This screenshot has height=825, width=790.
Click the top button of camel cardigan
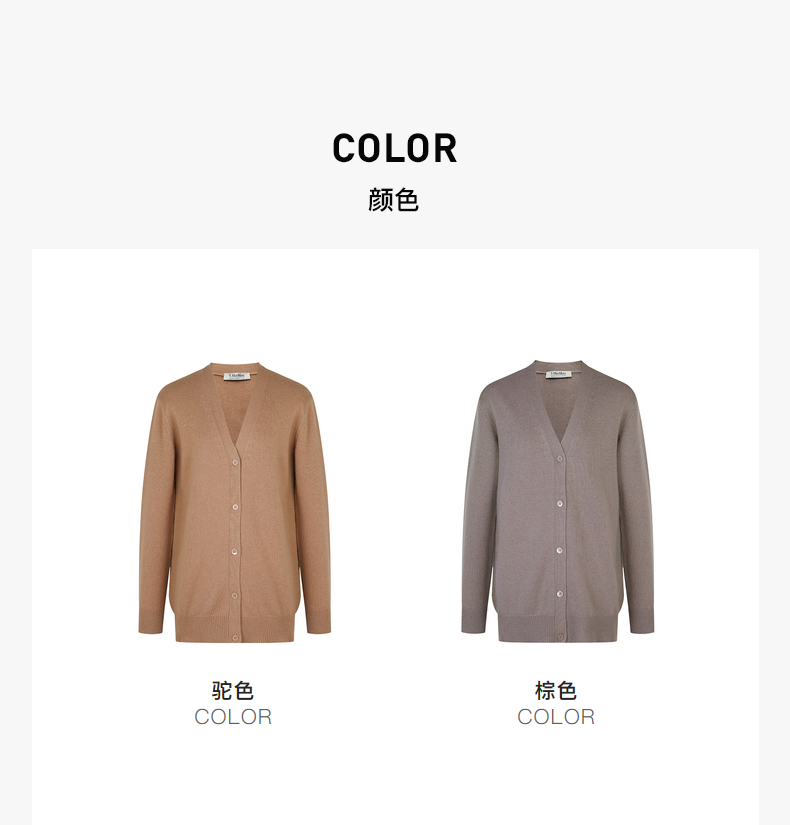tap(235, 462)
